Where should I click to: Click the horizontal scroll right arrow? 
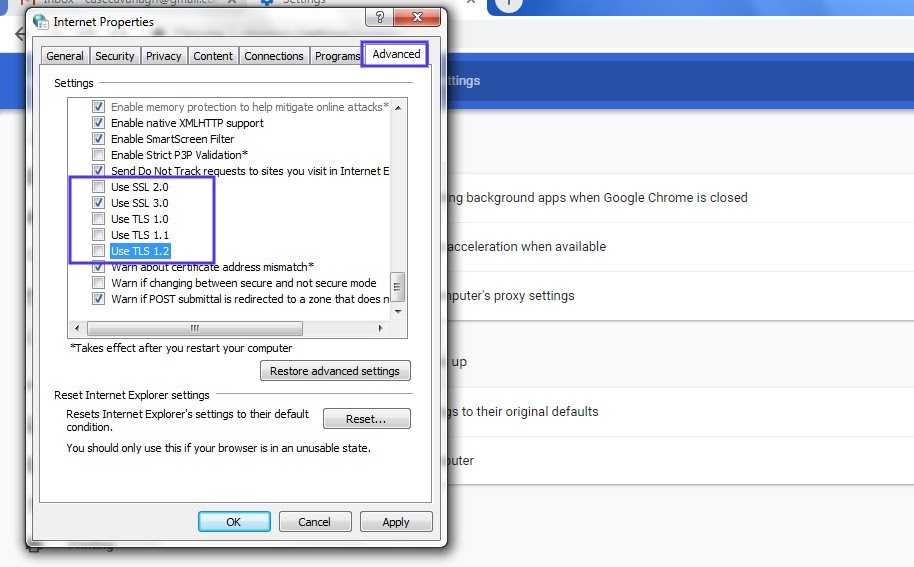tap(380, 328)
